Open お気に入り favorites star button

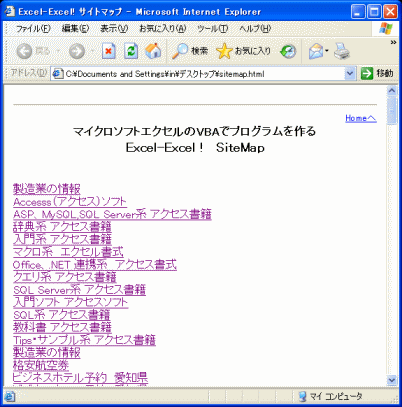tap(243, 51)
